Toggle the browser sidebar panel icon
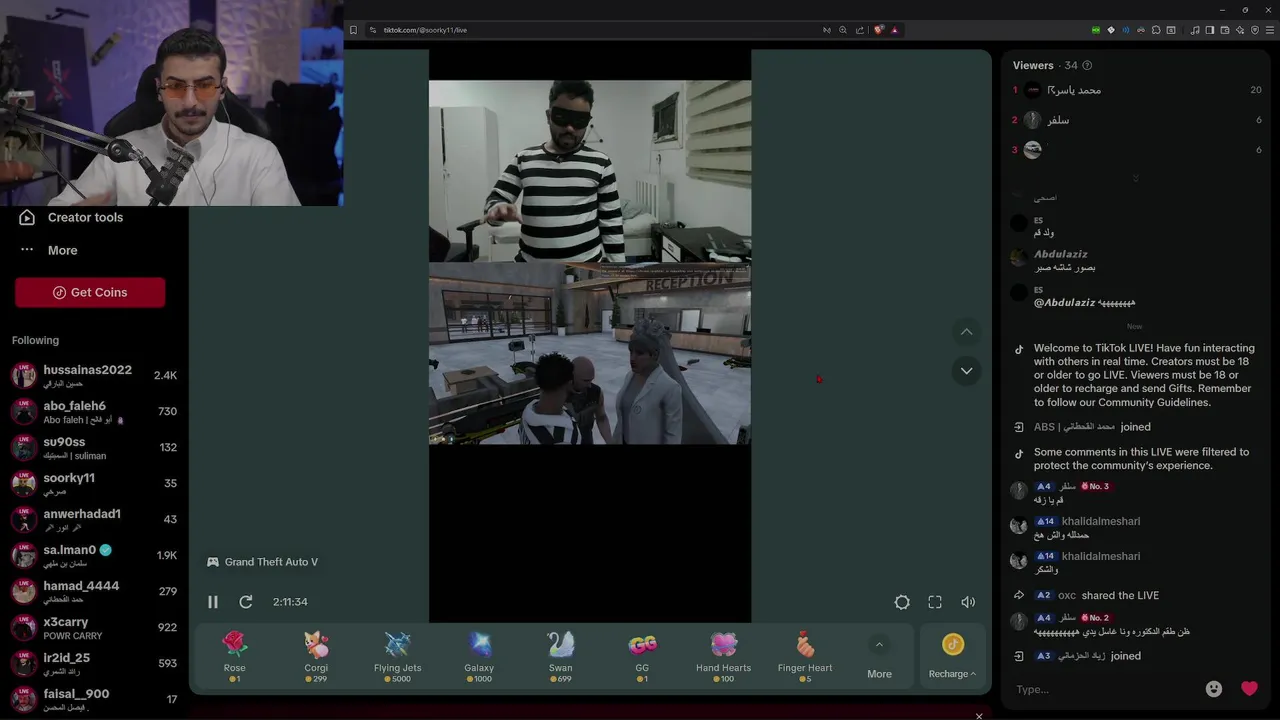Viewport: 1280px width, 720px height. [1210, 30]
